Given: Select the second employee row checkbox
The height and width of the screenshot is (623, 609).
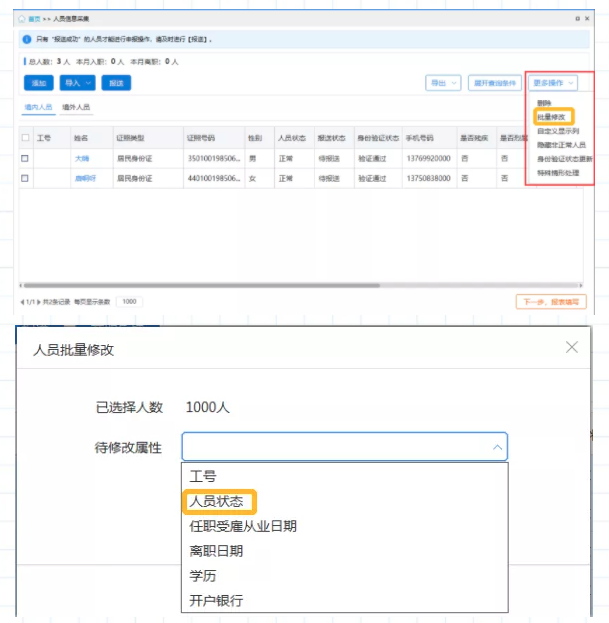Looking at the screenshot, I should click(x=26, y=179).
